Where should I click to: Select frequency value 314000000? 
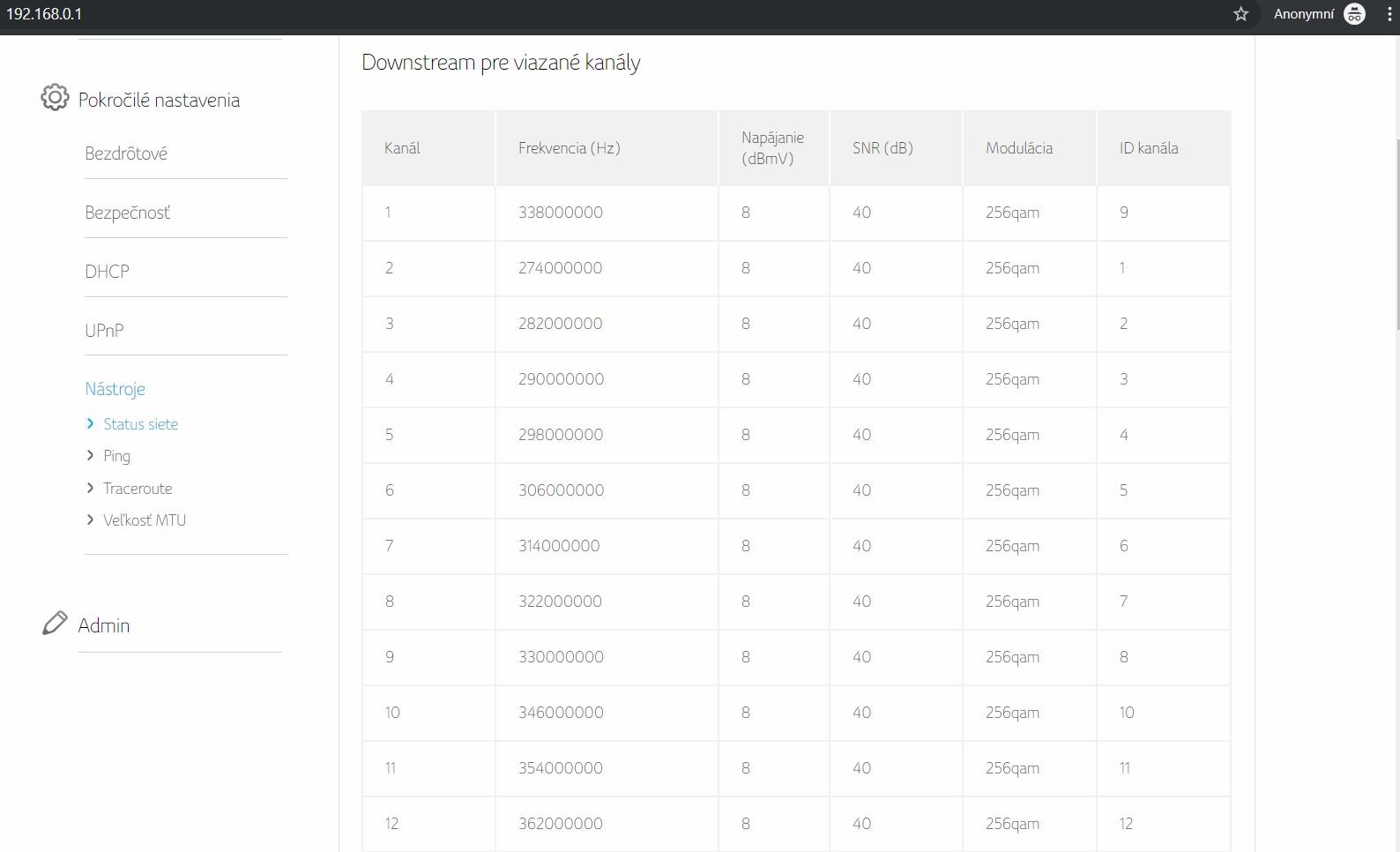pos(559,546)
